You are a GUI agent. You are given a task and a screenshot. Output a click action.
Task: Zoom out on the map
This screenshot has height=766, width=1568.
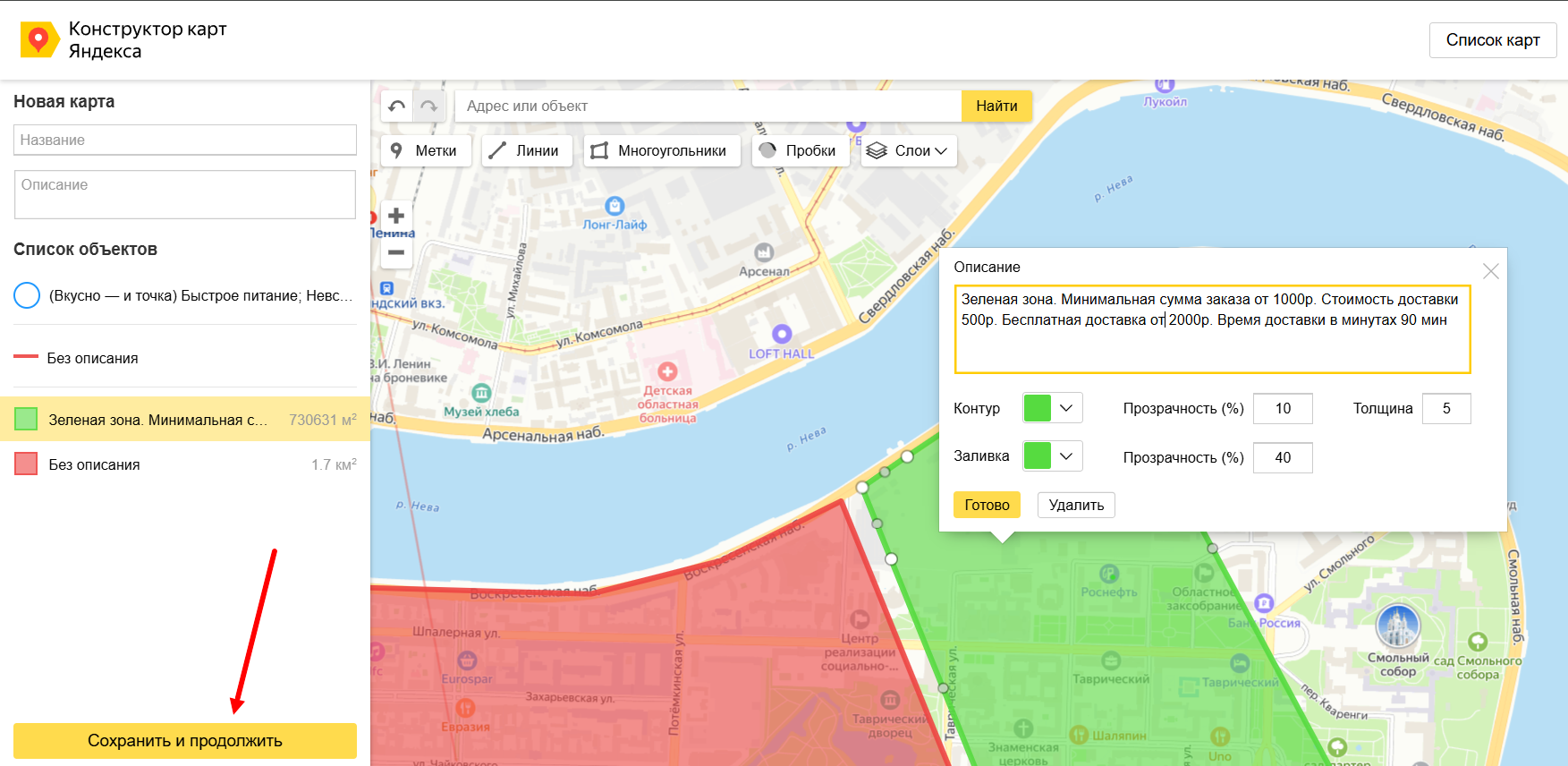pos(396,252)
